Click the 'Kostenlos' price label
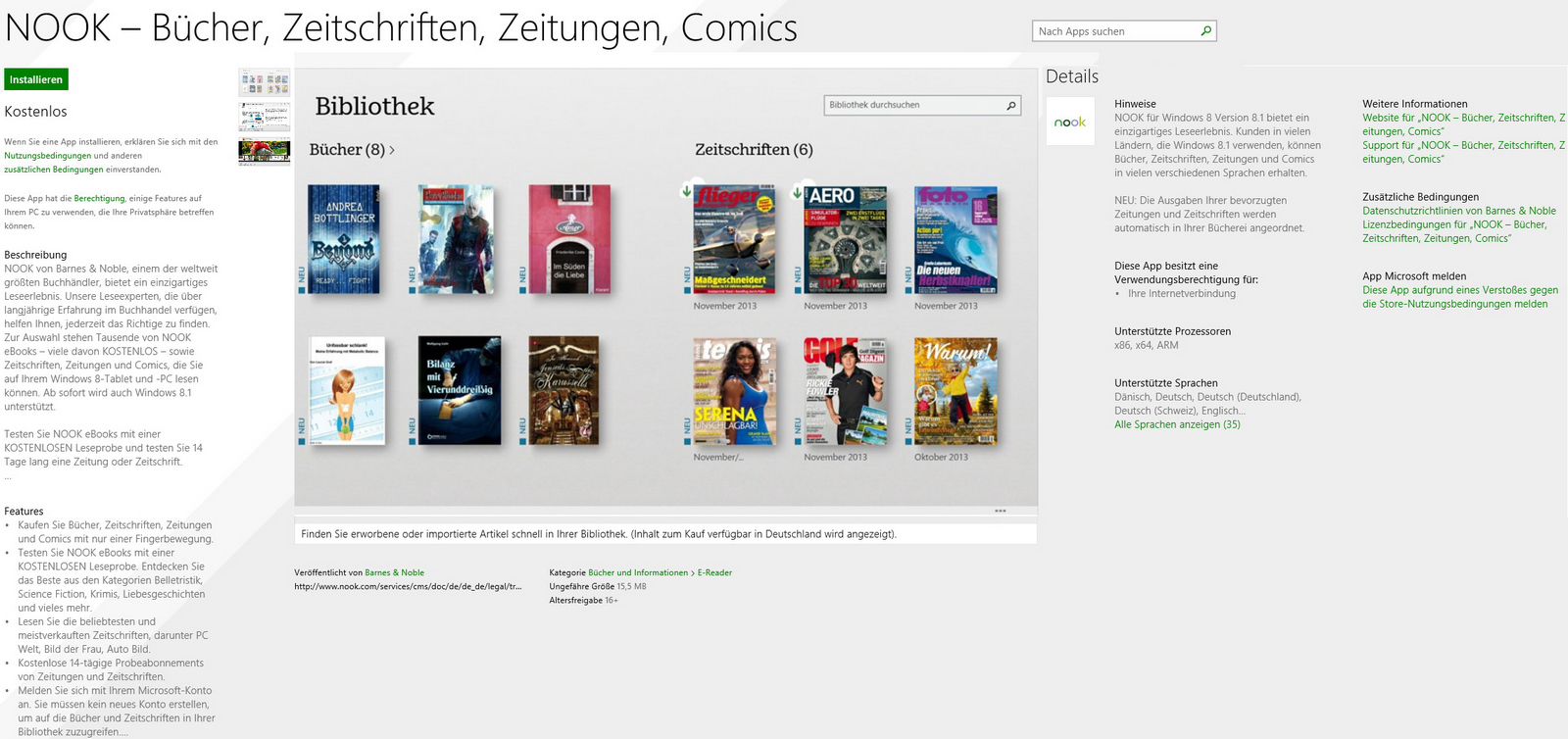Viewport: 1568px width, 739px height. coord(35,112)
